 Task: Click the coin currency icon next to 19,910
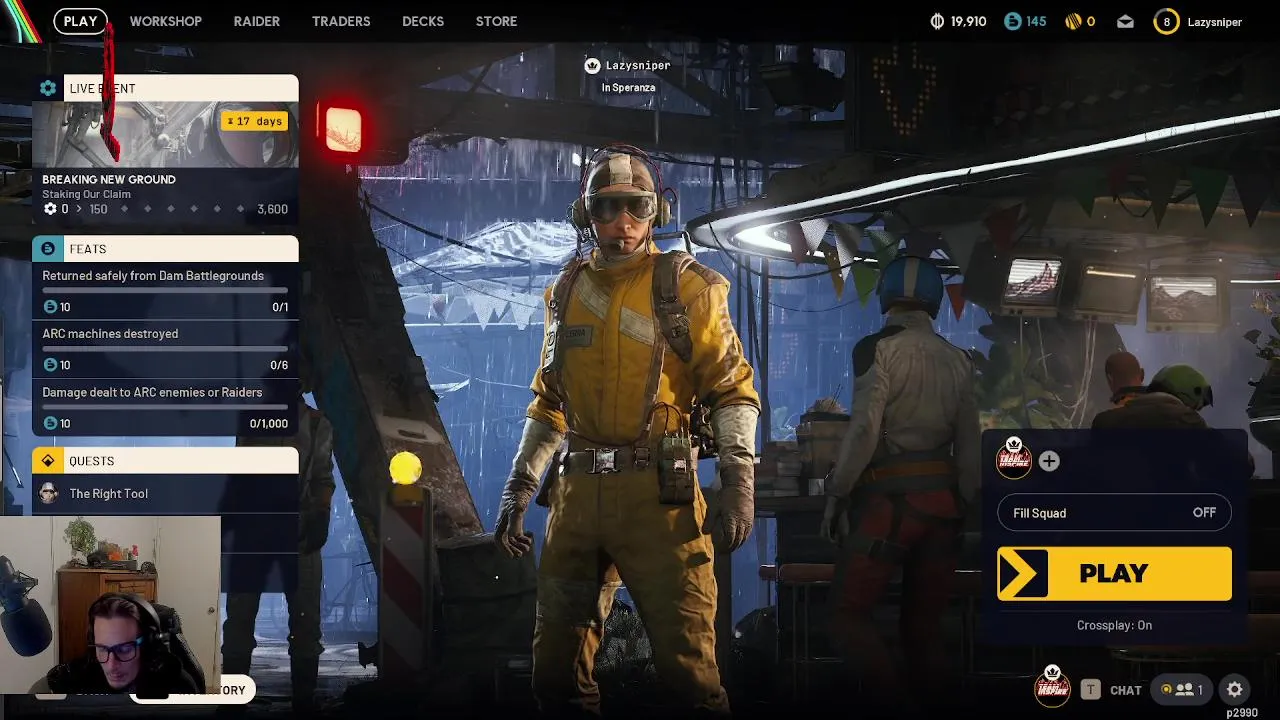tap(937, 21)
